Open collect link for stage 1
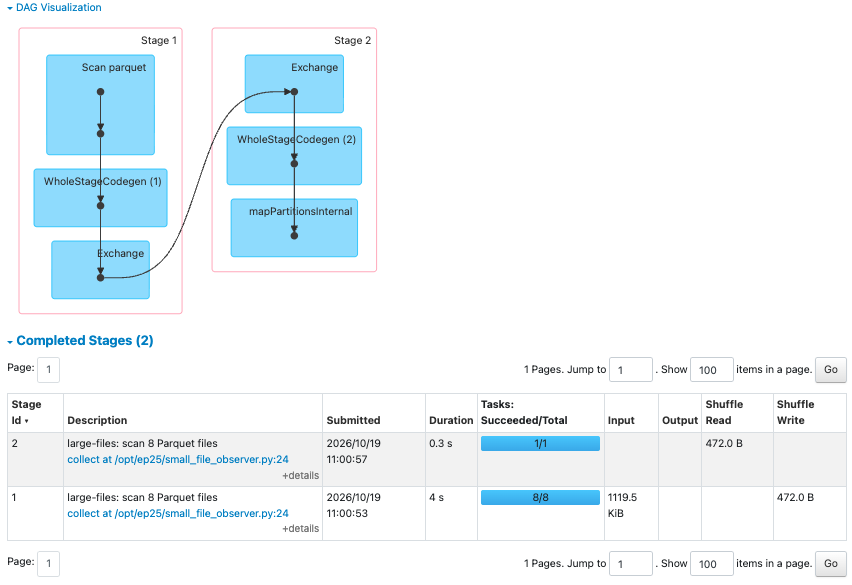The width and height of the screenshot is (852, 585). (x=178, y=513)
